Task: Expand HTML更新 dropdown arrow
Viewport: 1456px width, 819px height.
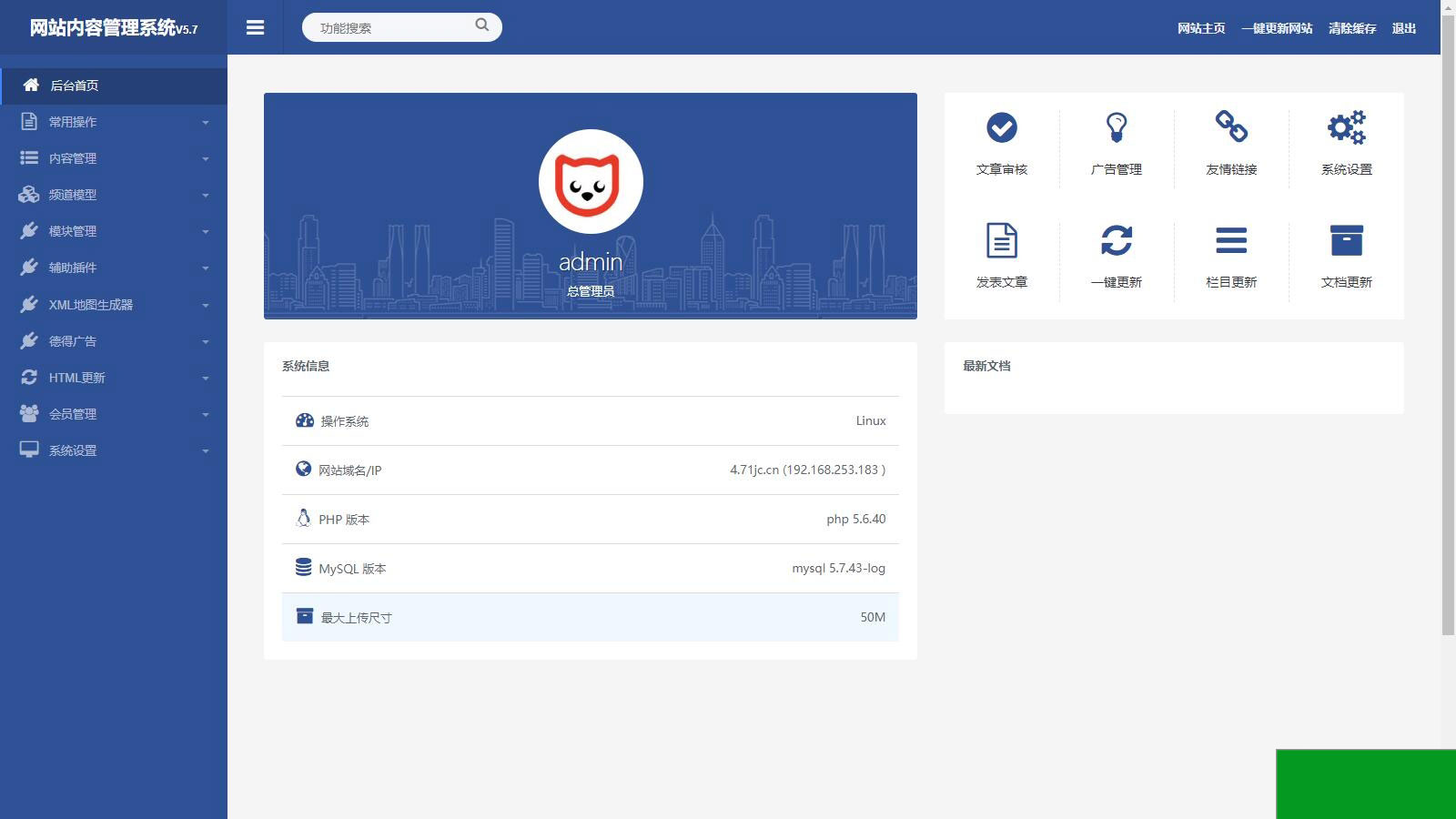Action: [206, 378]
